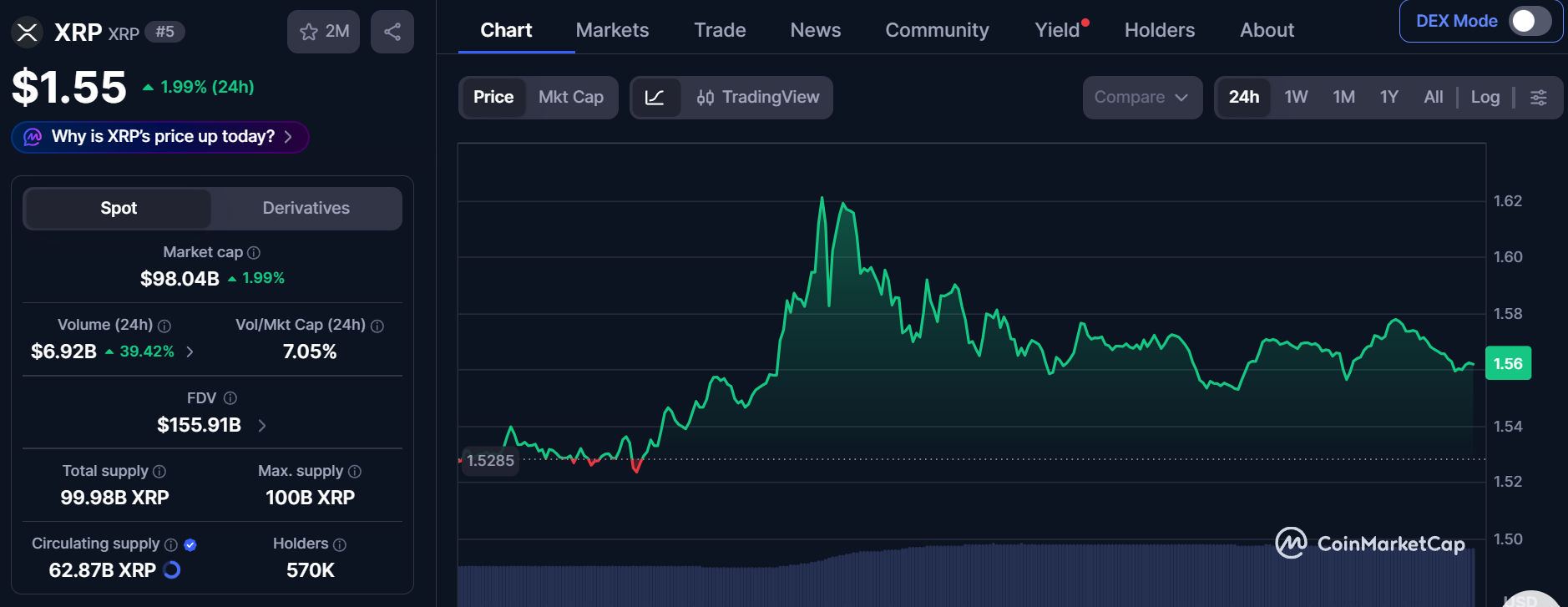Click the 1.56 current price label
The height and width of the screenshot is (607, 1568).
(x=1508, y=363)
